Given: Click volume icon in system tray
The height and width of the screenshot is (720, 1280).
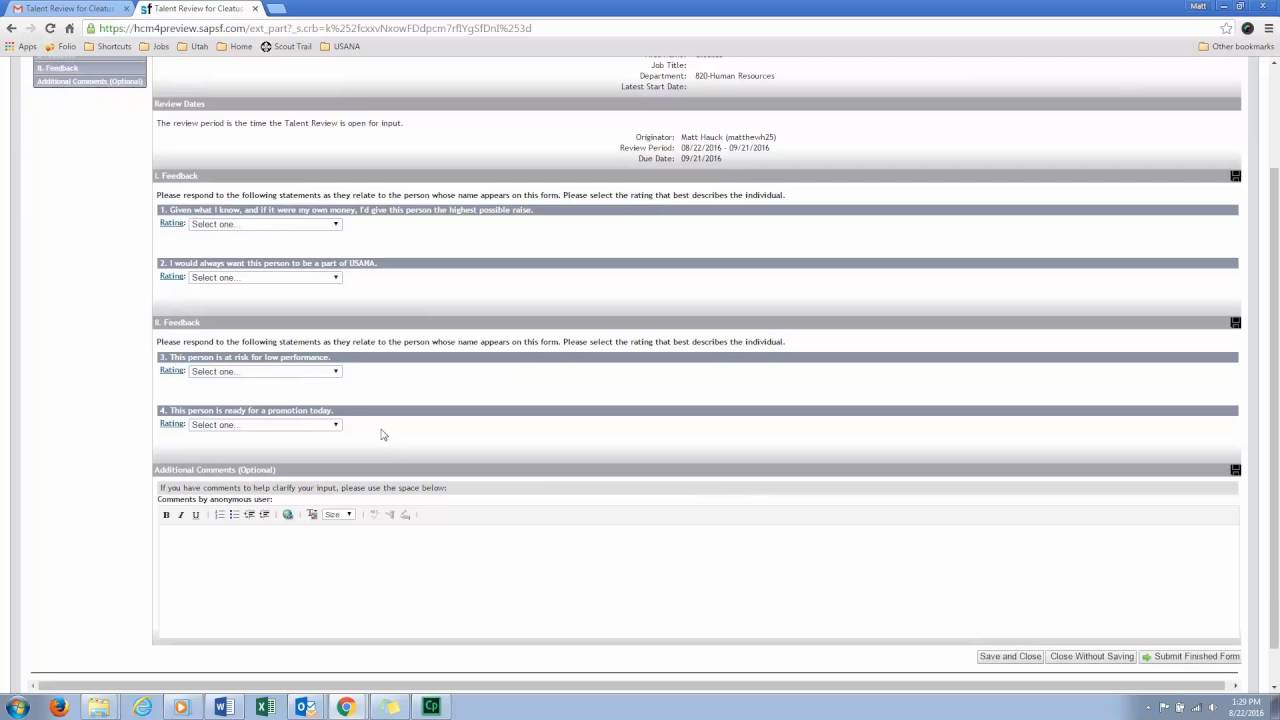Looking at the screenshot, I should 1211,708.
